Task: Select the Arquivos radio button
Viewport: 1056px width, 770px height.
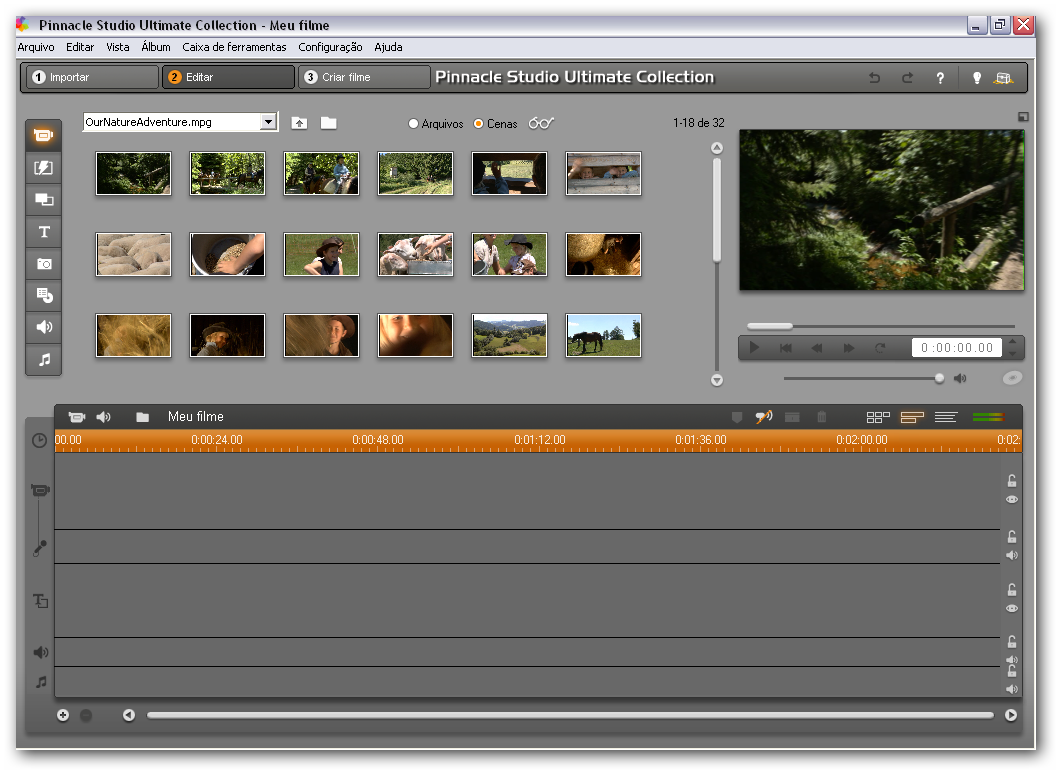Action: tap(413, 123)
